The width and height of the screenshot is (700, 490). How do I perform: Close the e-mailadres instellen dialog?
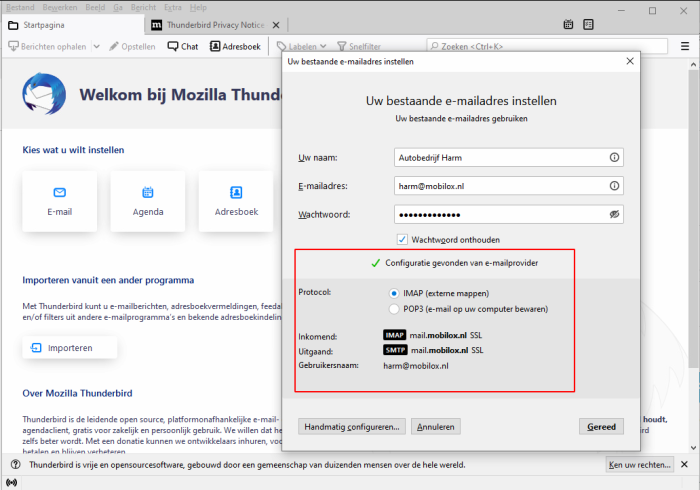(630, 61)
